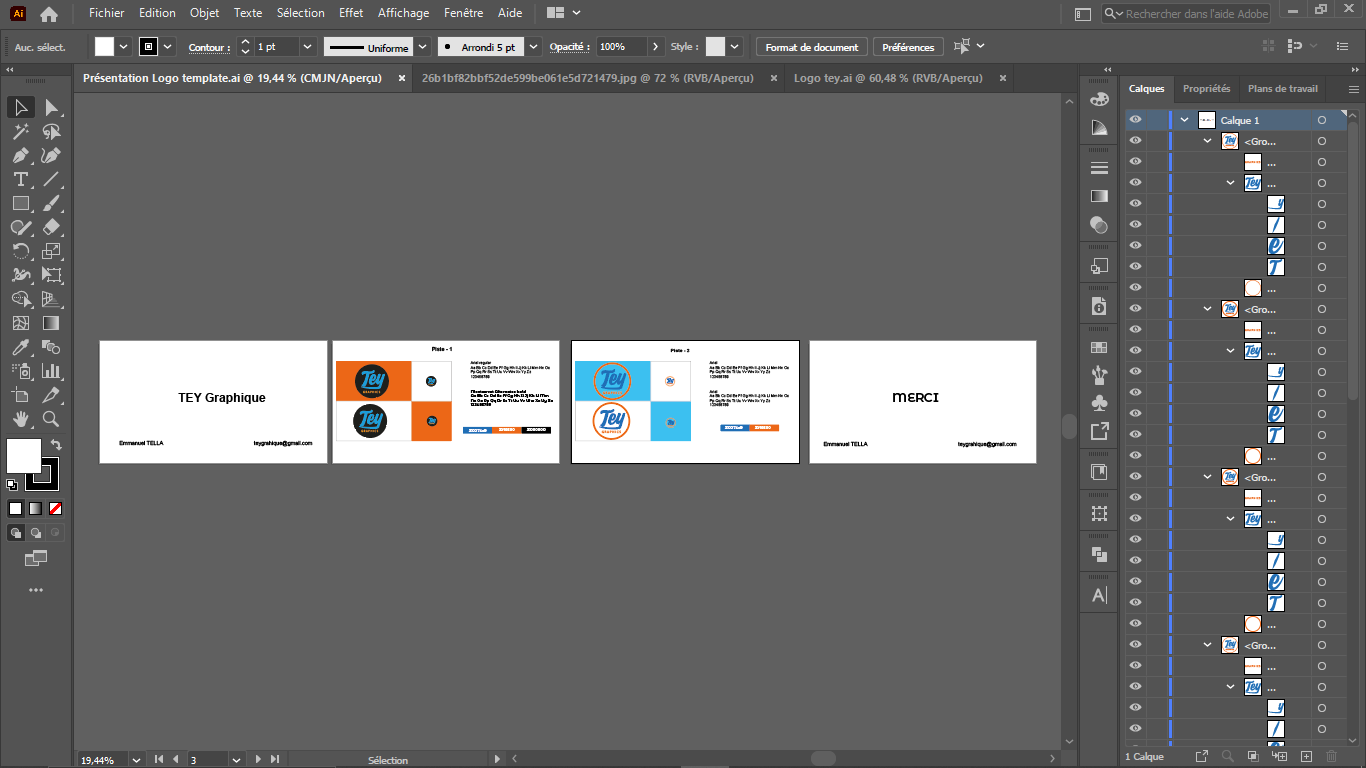Open the Color palette panel icon
1366x768 pixels.
(1099, 99)
